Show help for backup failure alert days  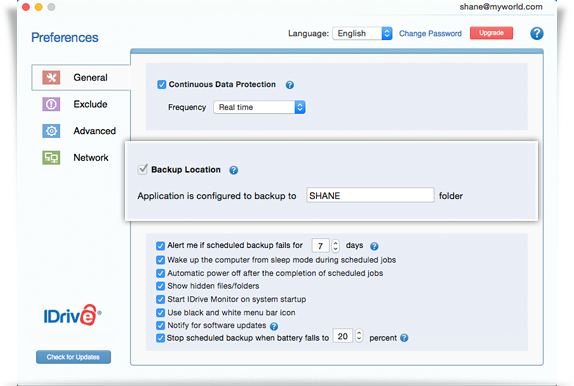tap(374, 246)
